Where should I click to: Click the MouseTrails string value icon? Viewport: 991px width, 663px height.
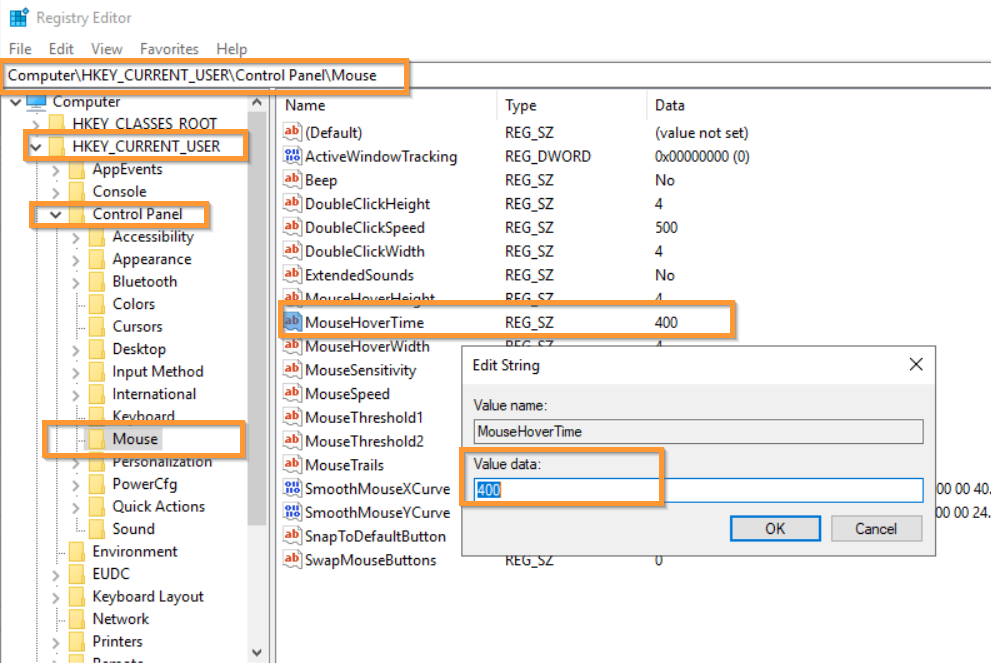point(293,465)
